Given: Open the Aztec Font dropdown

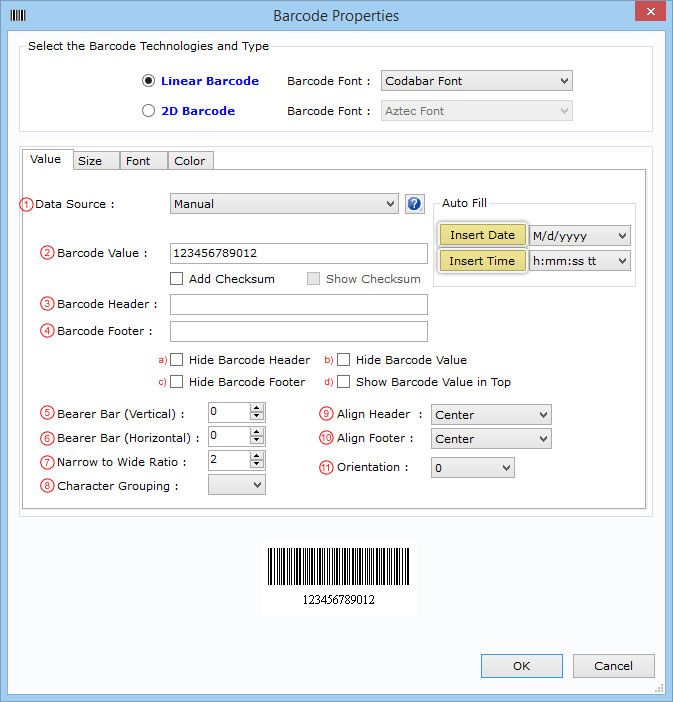Looking at the screenshot, I should click(476, 111).
